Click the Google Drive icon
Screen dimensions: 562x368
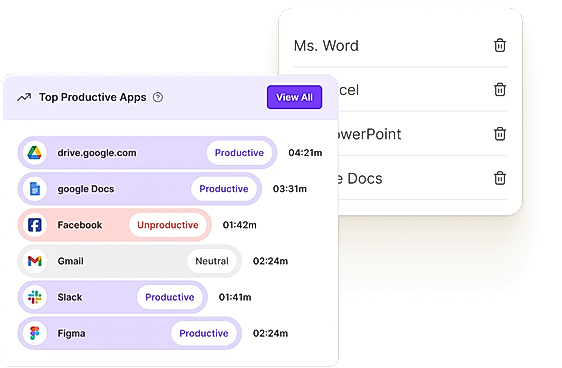[35, 153]
